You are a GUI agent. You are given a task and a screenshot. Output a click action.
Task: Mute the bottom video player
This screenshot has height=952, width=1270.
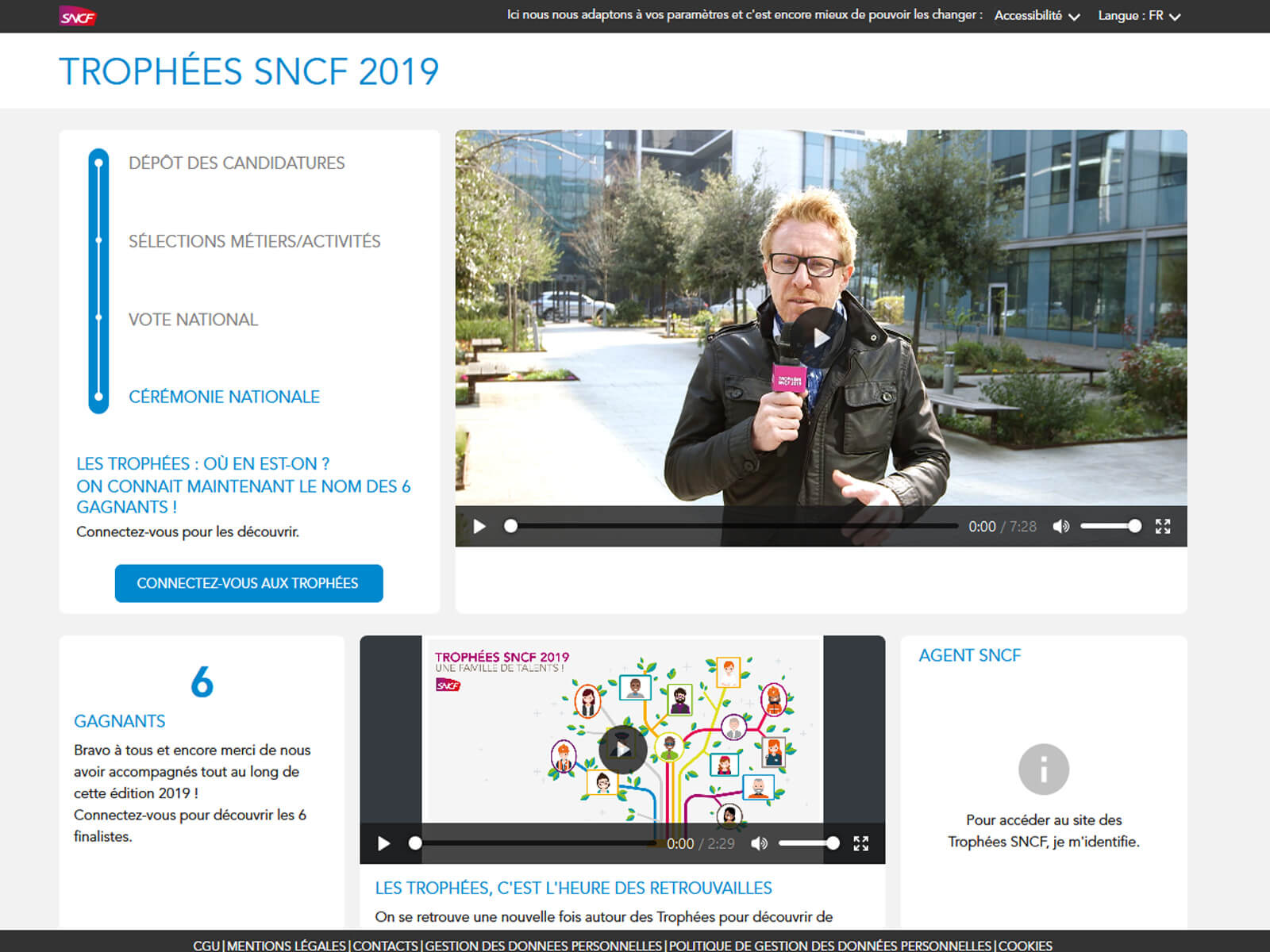pos(758,844)
